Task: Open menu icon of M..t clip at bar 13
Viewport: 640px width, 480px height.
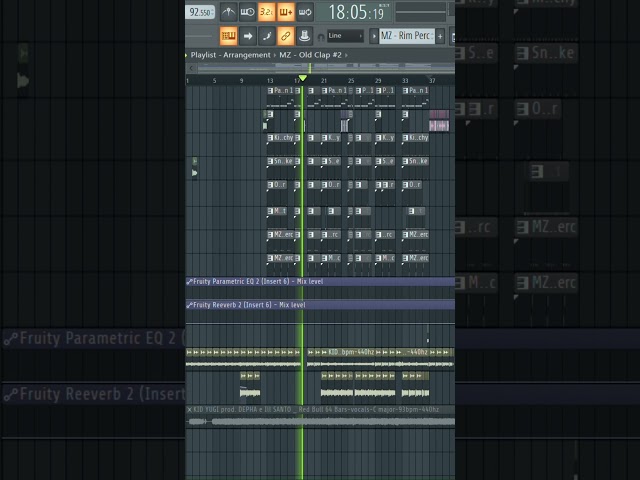Action: (270, 211)
